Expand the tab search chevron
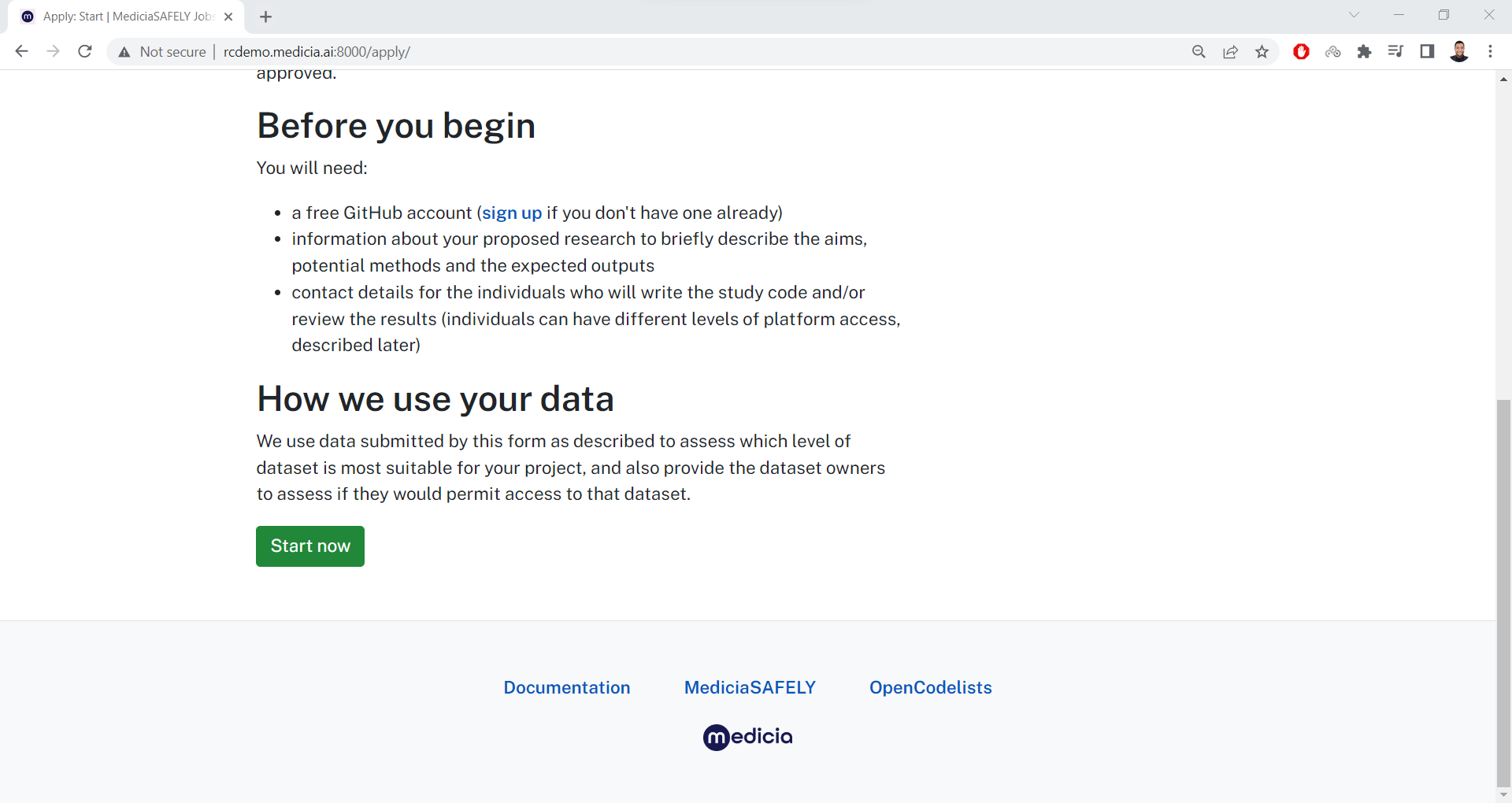Screen dimensions: 1512x803 (x=1354, y=15)
